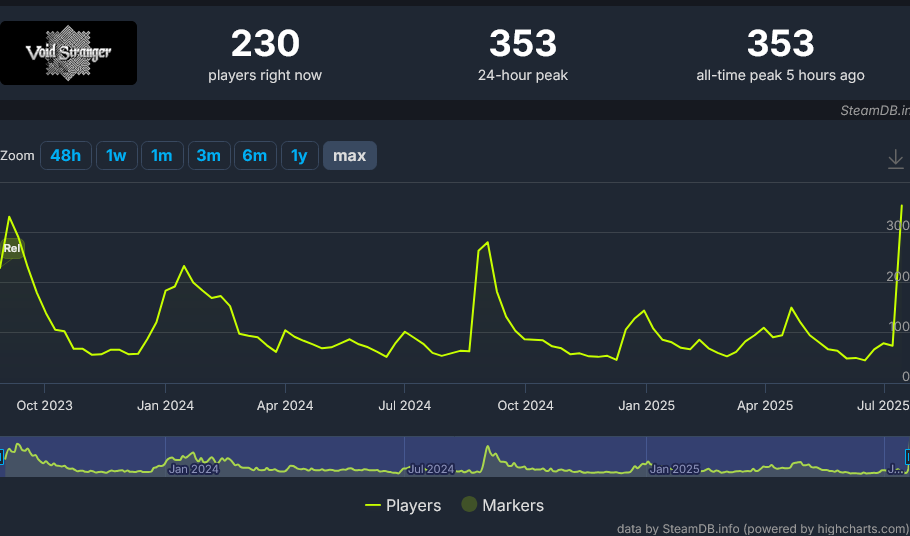Click the navigator selected range area
The height and width of the screenshot is (536, 910).
tap(455, 457)
